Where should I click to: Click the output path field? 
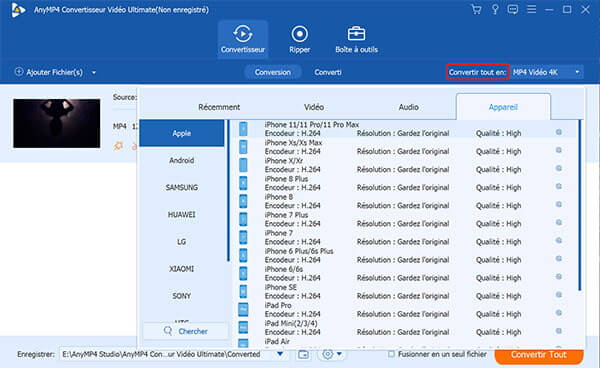click(166, 354)
